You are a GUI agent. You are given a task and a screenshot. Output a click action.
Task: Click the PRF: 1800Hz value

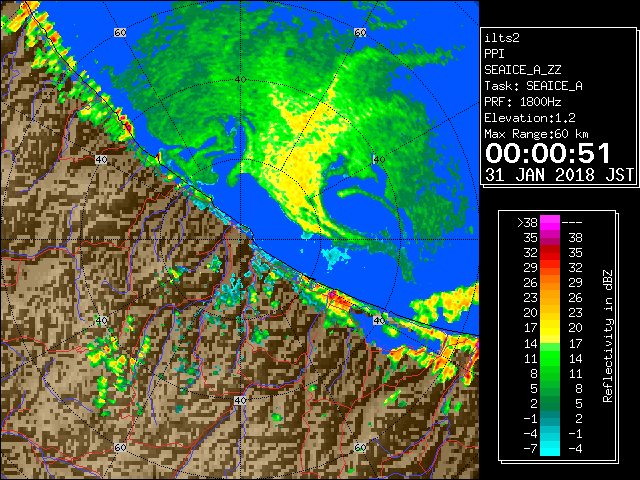tap(523, 102)
